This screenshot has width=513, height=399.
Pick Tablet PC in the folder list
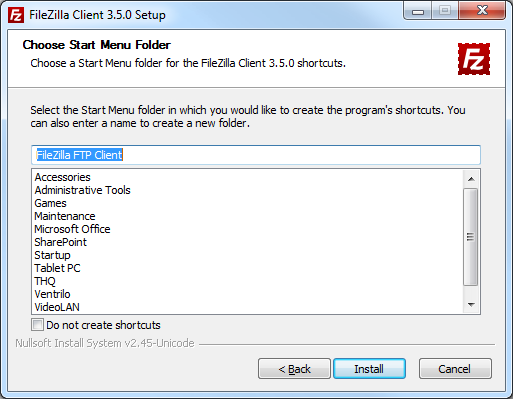click(57, 268)
